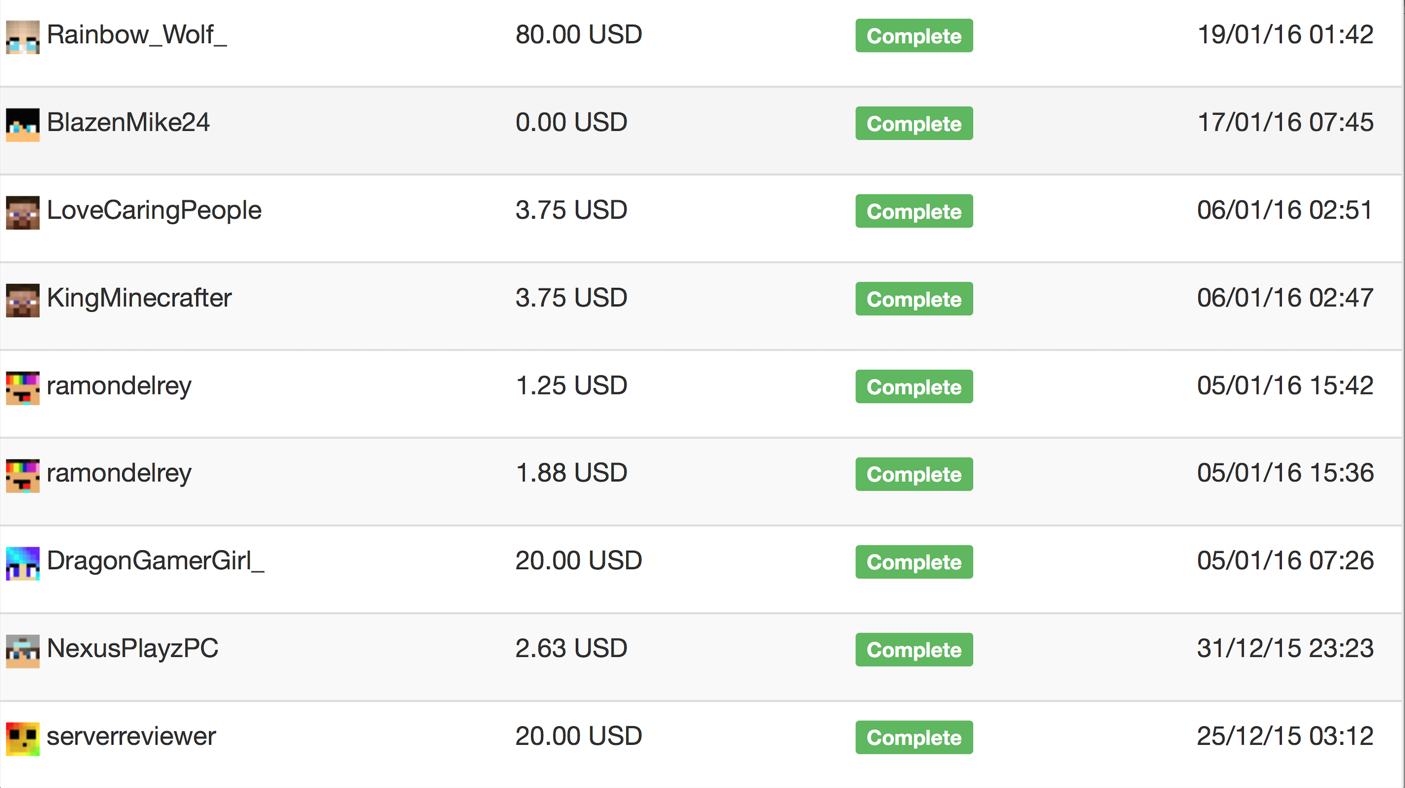
Task: Select the LoveCaringPeople avatar icon
Action: tap(22, 212)
